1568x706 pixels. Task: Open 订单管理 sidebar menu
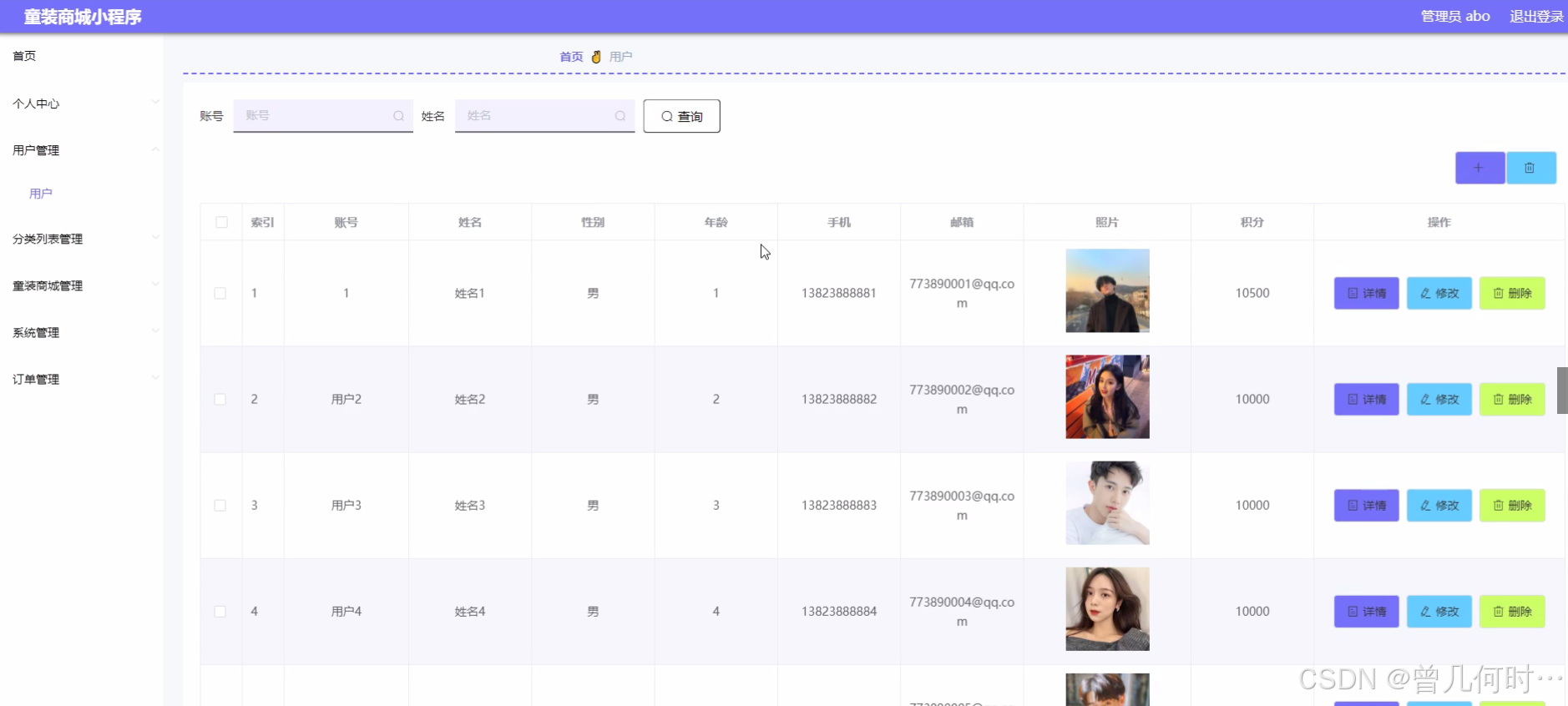(x=36, y=379)
